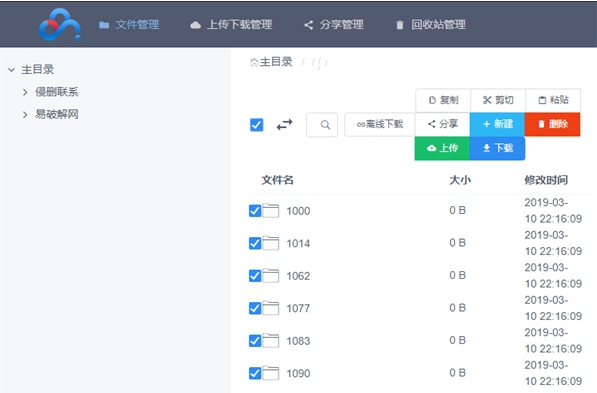Uncheck the checkbox for folder 1083

click(x=255, y=340)
